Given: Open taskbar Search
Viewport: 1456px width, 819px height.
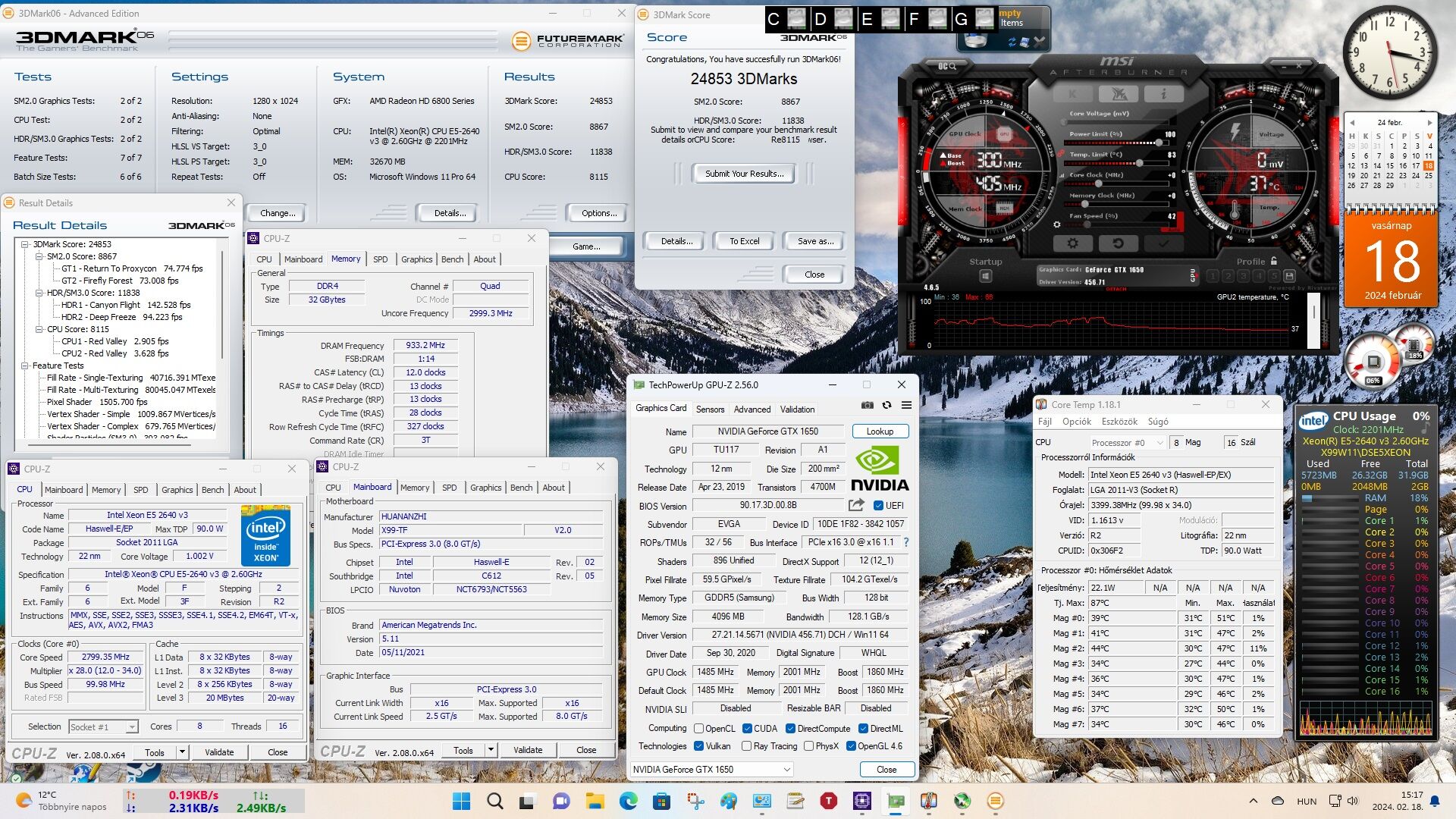Looking at the screenshot, I should [x=495, y=801].
